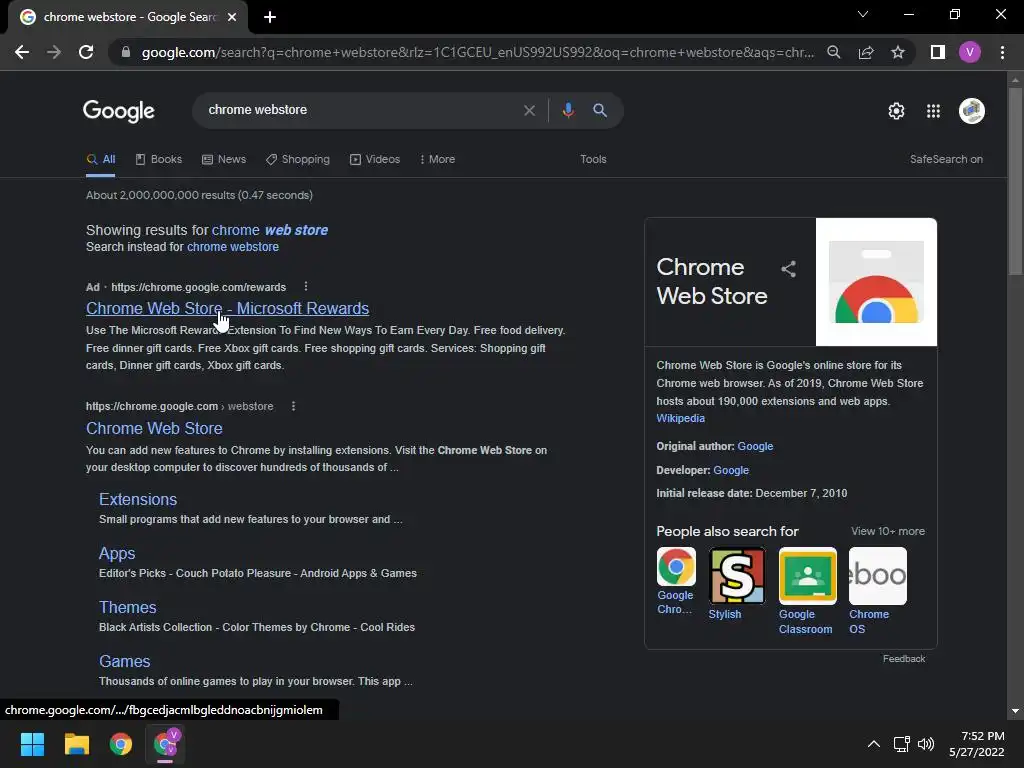Open the Chrome Web Store Microsoft Rewards ad

pyautogui.click(x=227, y=308)
